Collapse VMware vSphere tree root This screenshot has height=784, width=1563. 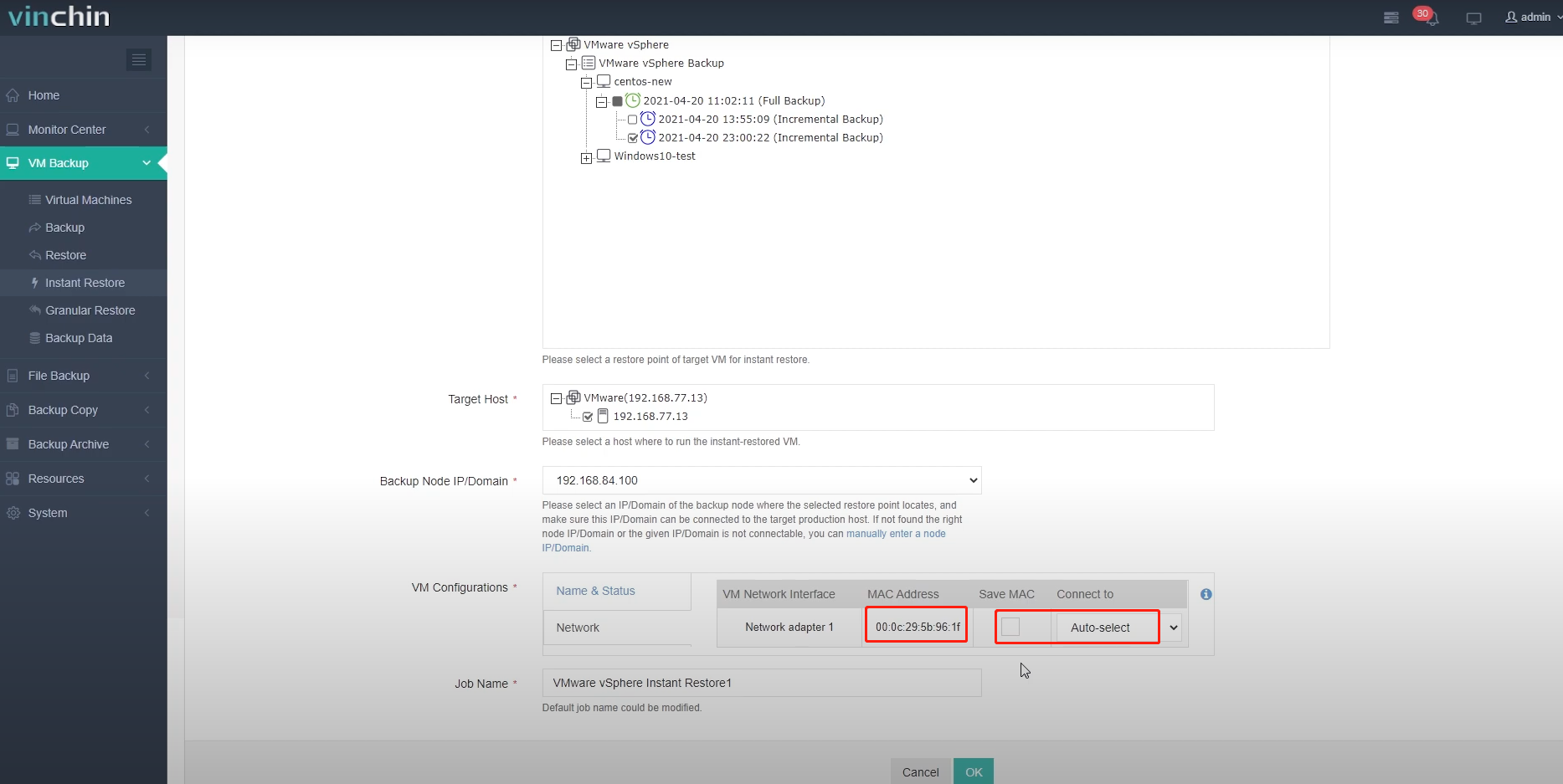click(556, 46)
